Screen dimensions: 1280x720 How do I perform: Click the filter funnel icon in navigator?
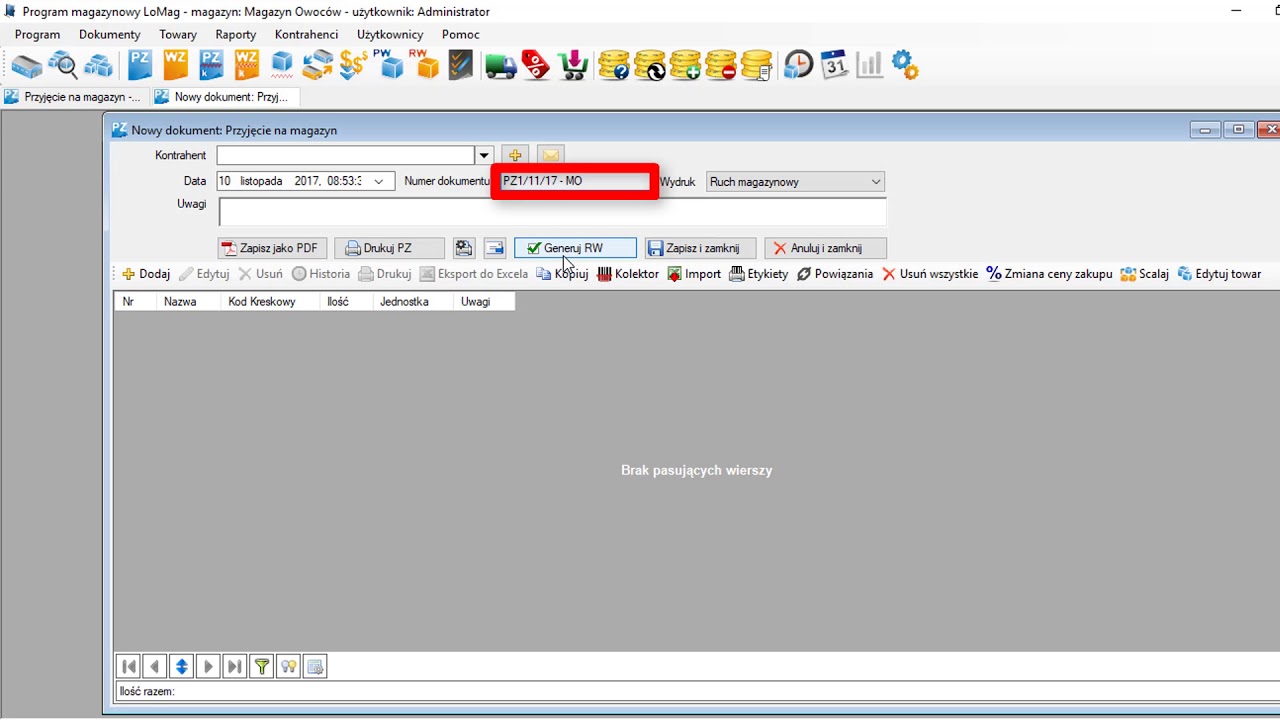tap(262, 667)
